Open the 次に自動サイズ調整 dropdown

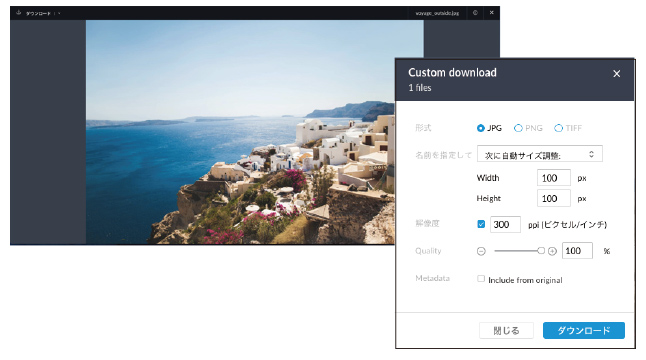540,154
